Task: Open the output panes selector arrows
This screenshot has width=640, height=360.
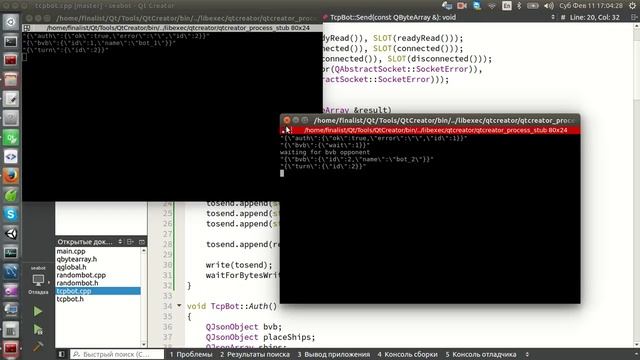Action: 527,354
